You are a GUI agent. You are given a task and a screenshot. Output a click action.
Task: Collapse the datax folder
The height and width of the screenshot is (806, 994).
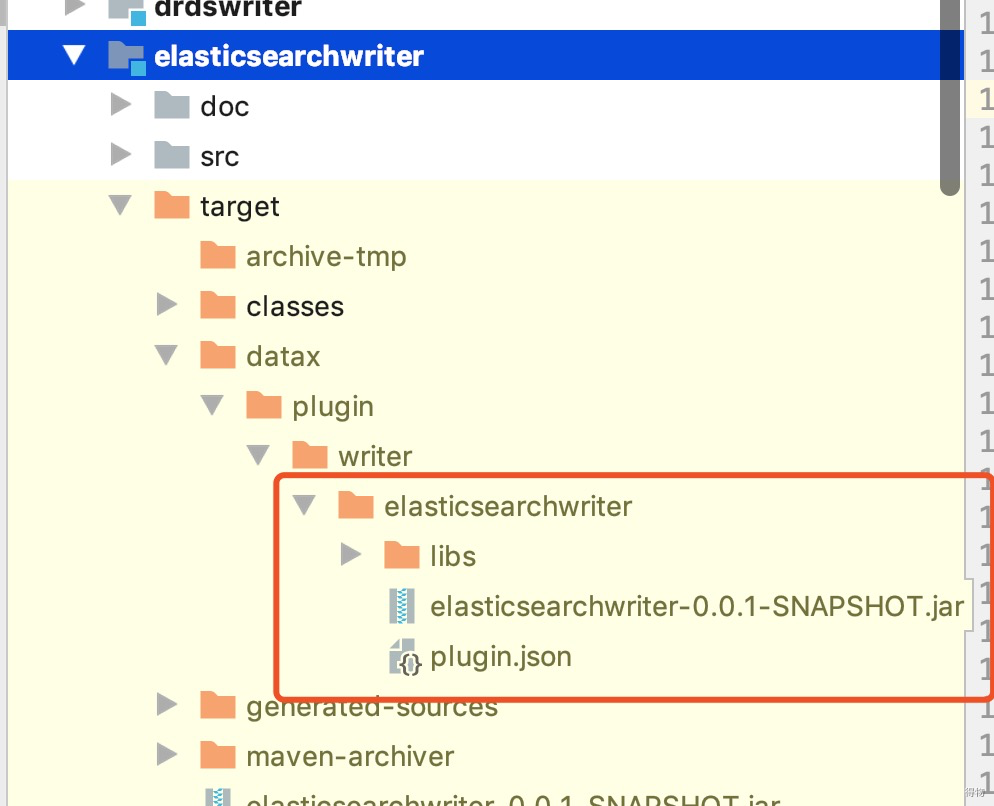click(166, 356)
